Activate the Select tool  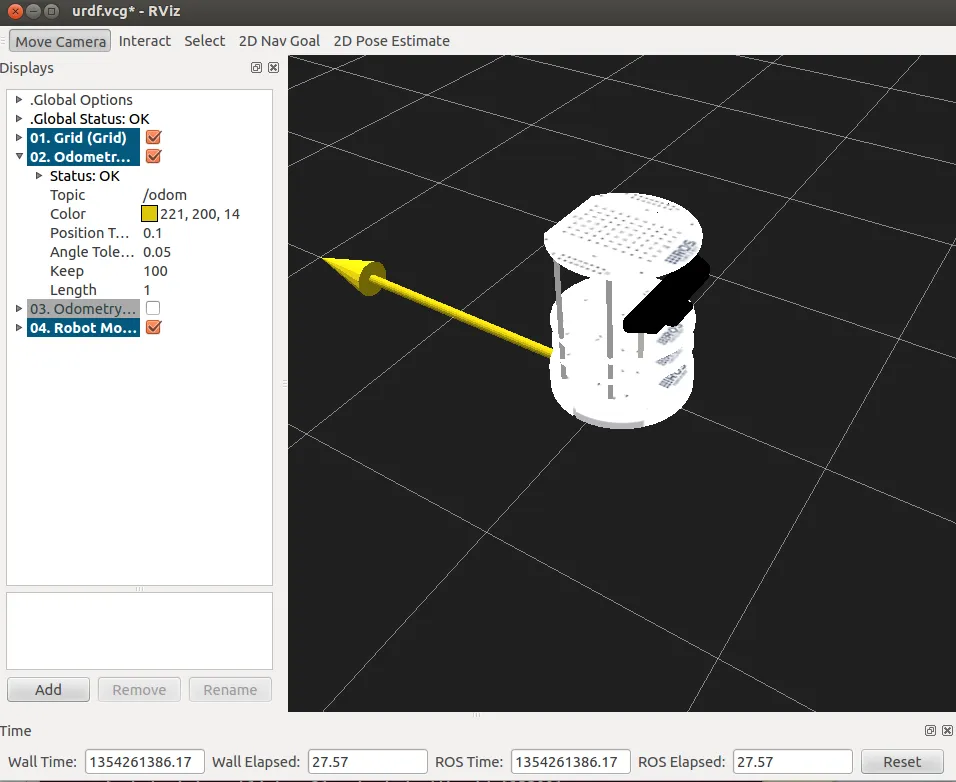click(x=204, y=41)
